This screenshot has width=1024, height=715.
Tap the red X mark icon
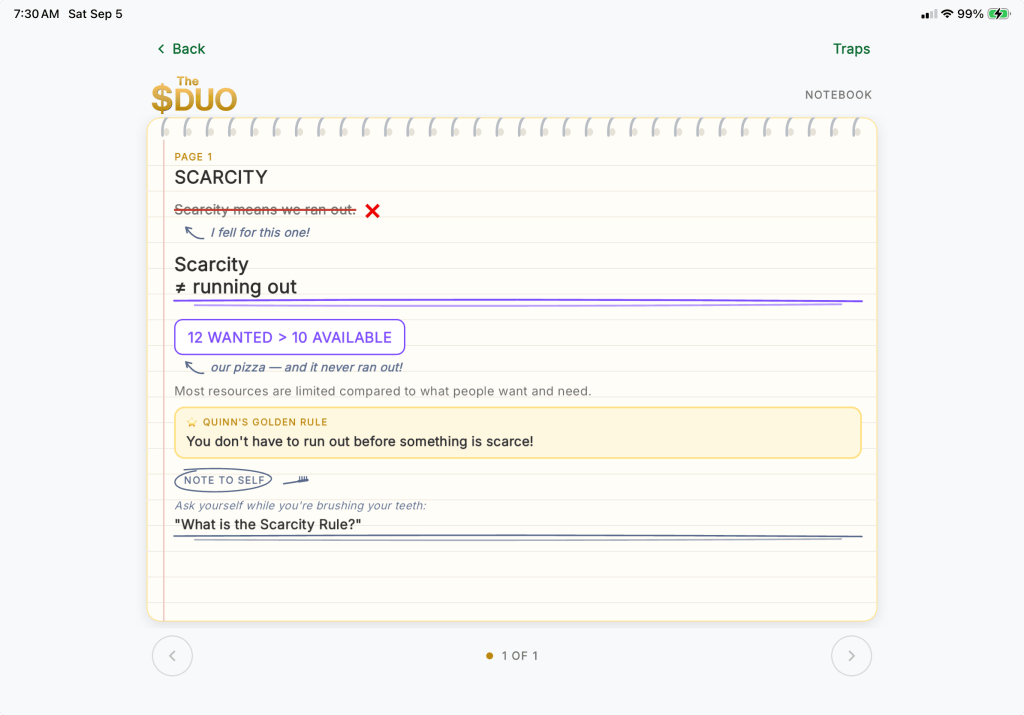pyautogui.click(x=372, y=211)
